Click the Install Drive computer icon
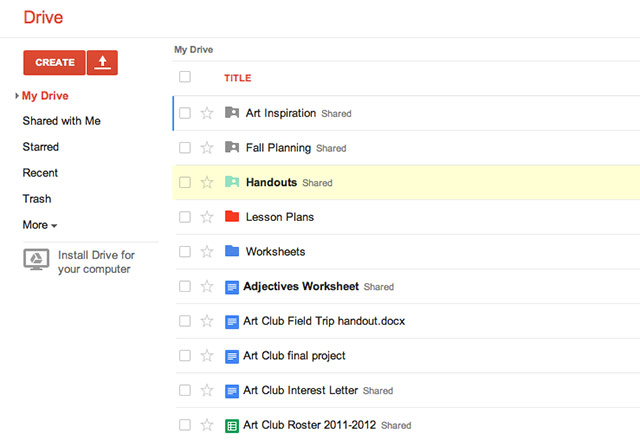This screenshot has height=440, width=640. click(37, 260)
